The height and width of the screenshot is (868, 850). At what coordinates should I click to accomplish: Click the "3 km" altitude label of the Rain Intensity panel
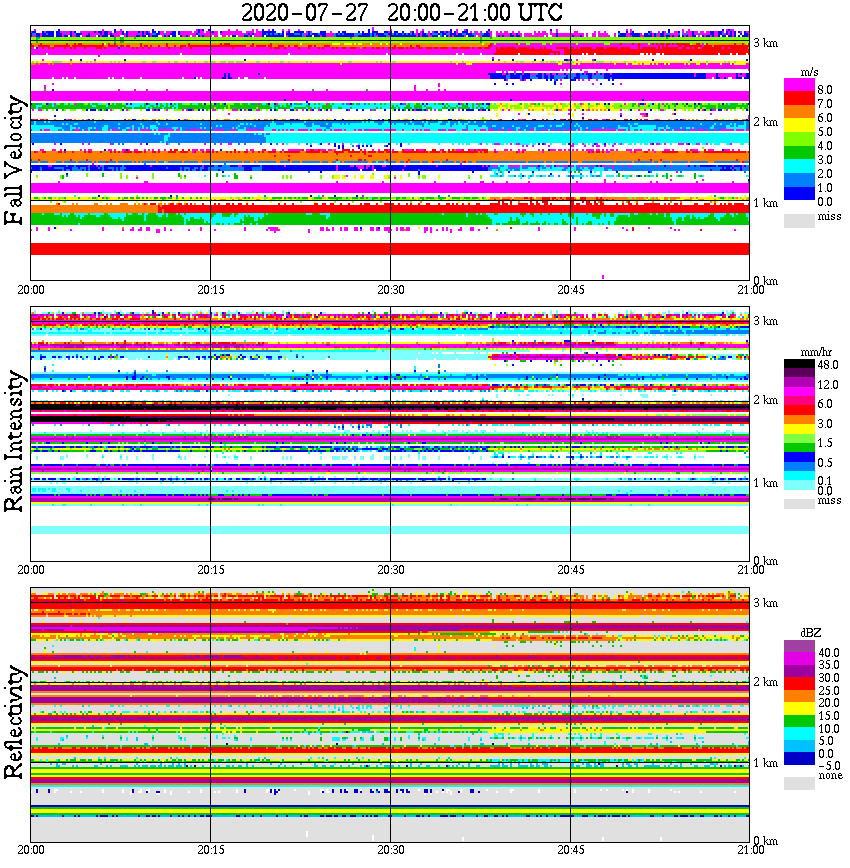click(x=766, y=321)
